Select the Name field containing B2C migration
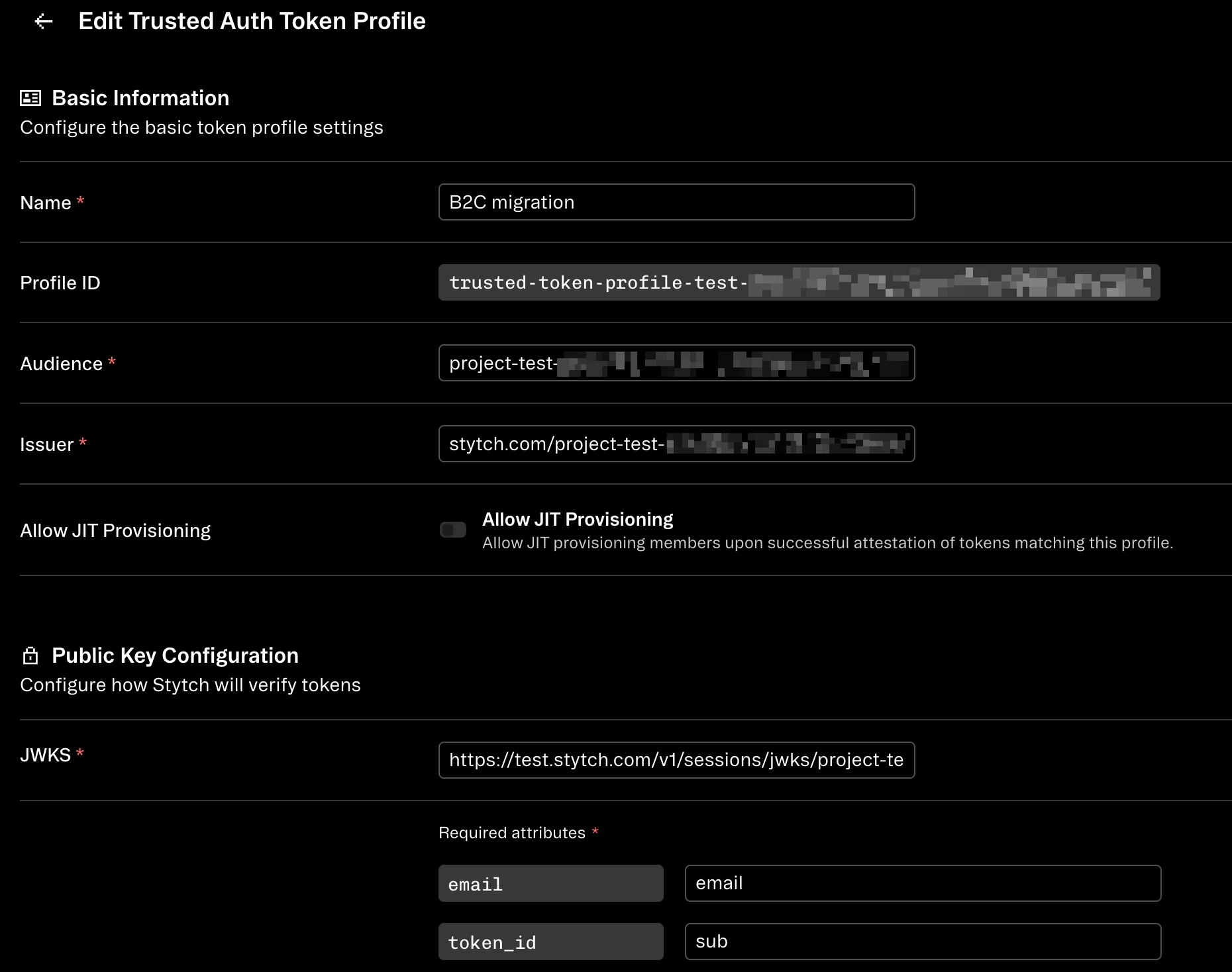 [676, 202]
